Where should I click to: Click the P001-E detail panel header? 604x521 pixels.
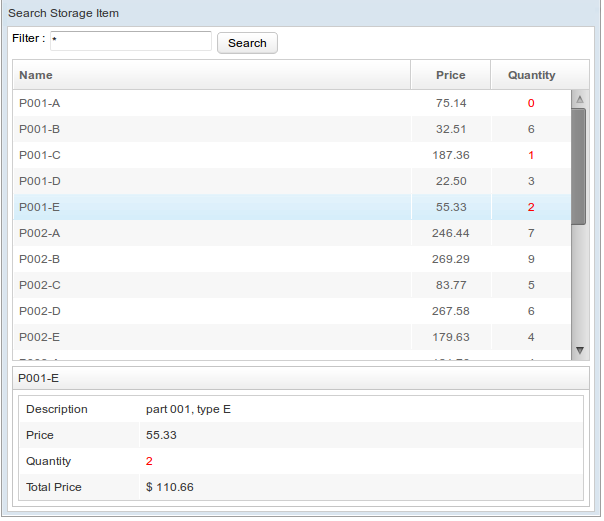pyautogui.click(x=300, y=378)
